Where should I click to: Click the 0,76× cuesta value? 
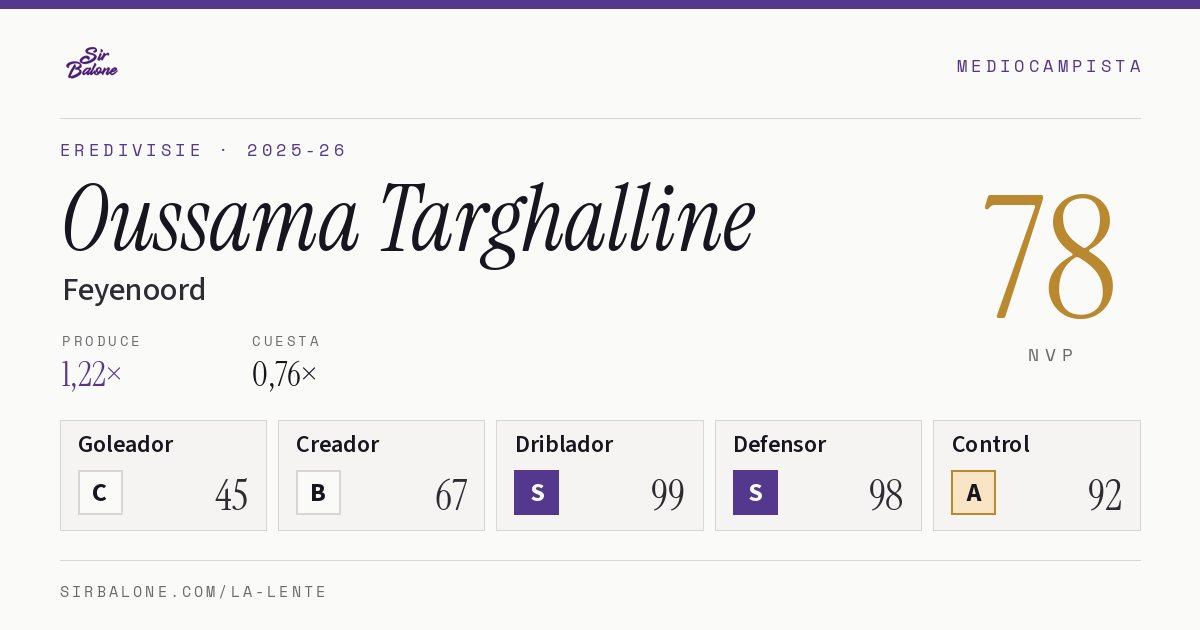click(285, 374)
